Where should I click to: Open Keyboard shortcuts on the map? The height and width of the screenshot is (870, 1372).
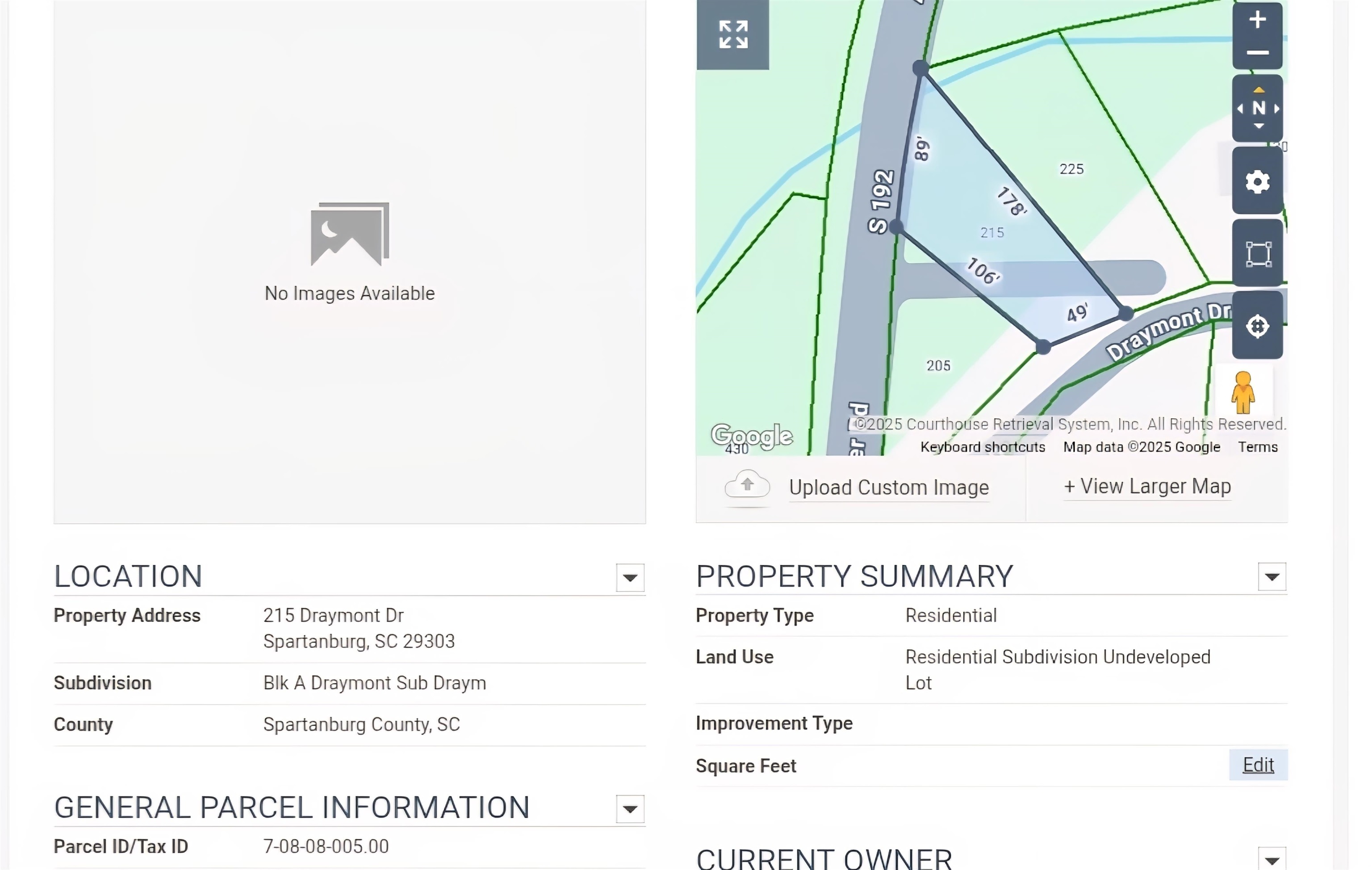click(x=983, y=447)
